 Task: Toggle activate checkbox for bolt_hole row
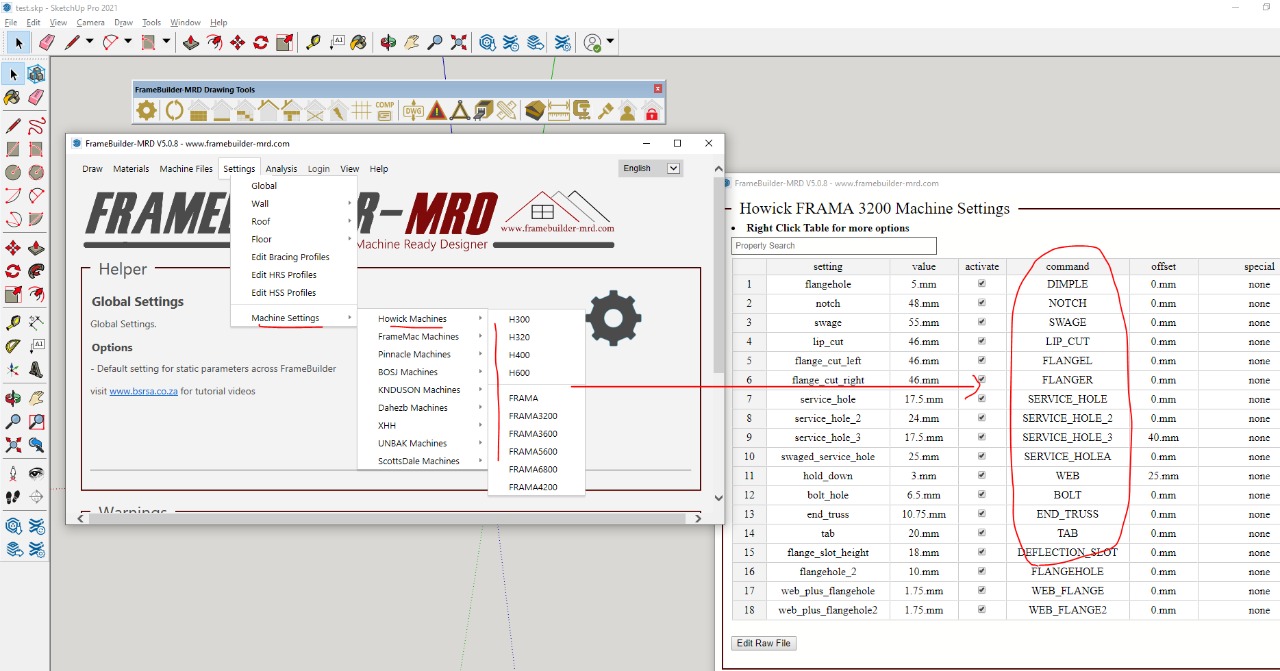pyautogui.click(x=981, y=494)
